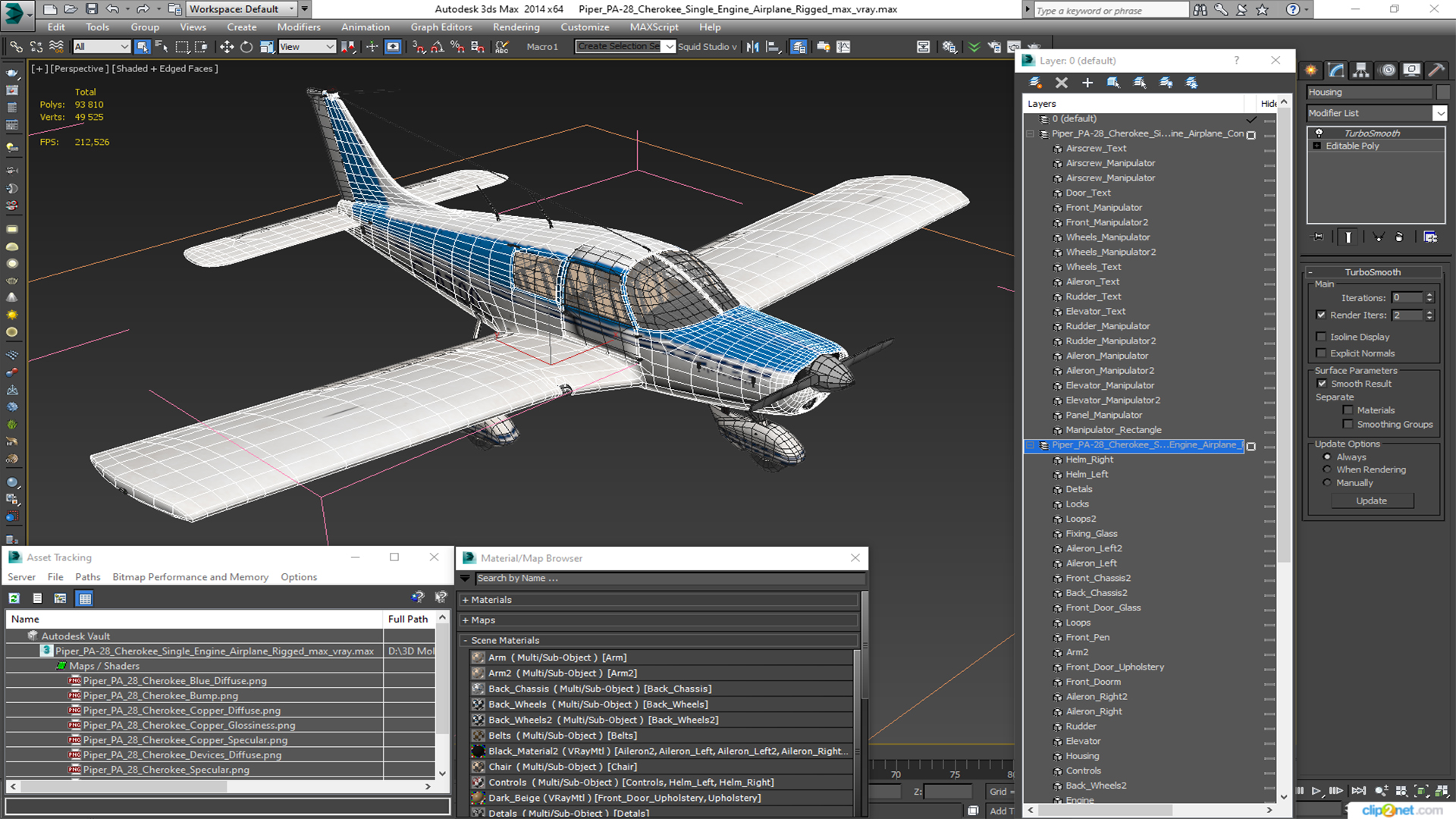Click Remove Modifier trash icon
The height and width of the screenshot is (819, 1456).
point(1399,237)
